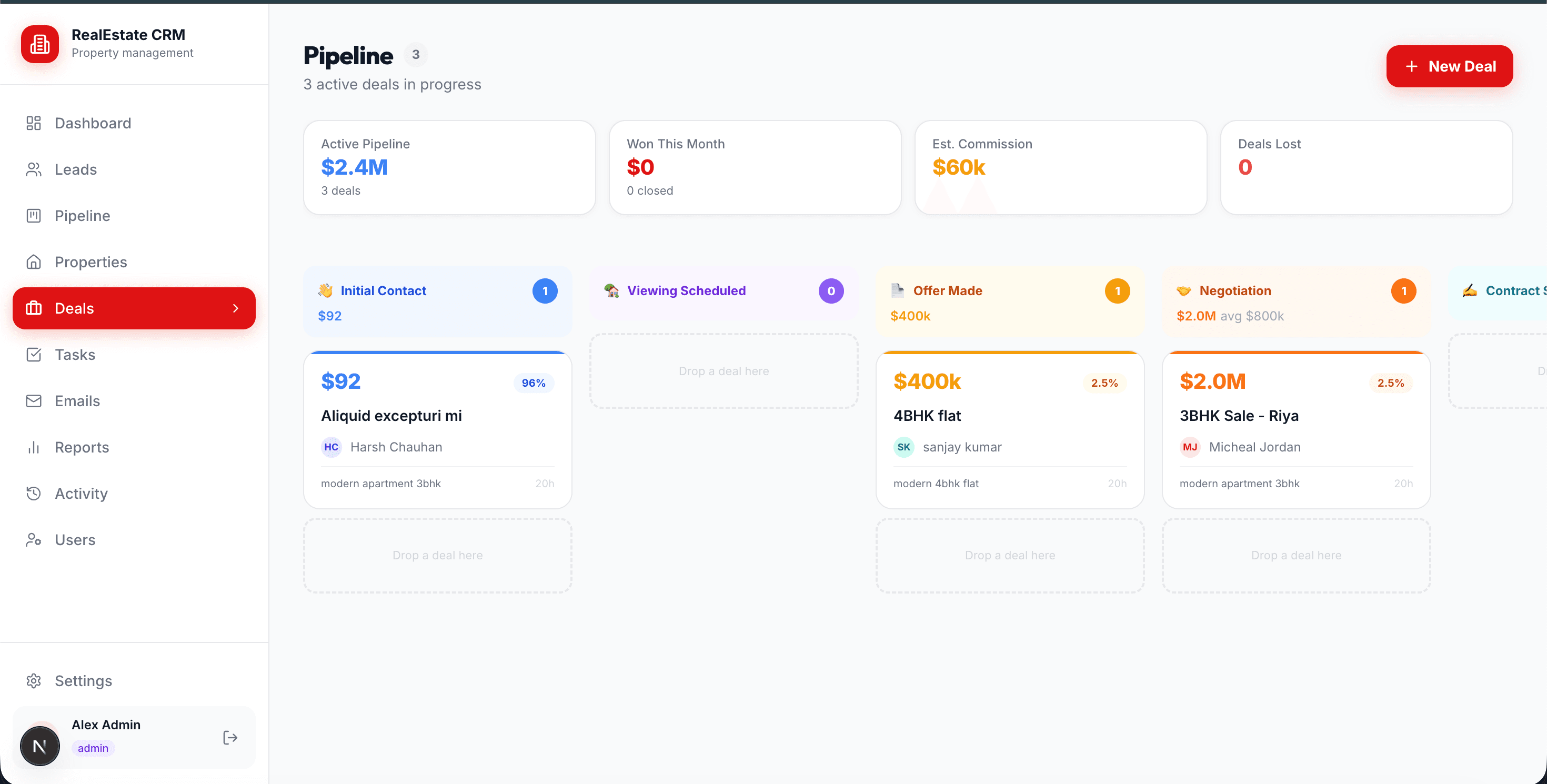This screenshot has height=784, width=1547.
Task: Select the Deals briefcase icon
Action: click(x=34, y=308)
